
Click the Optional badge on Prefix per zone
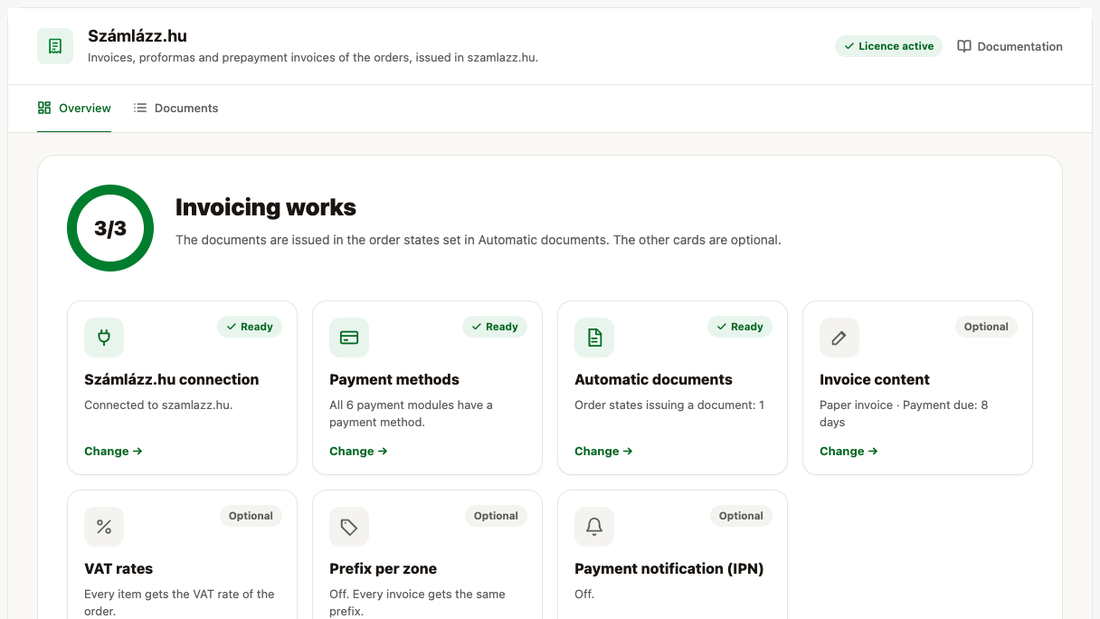coord(495,516)
